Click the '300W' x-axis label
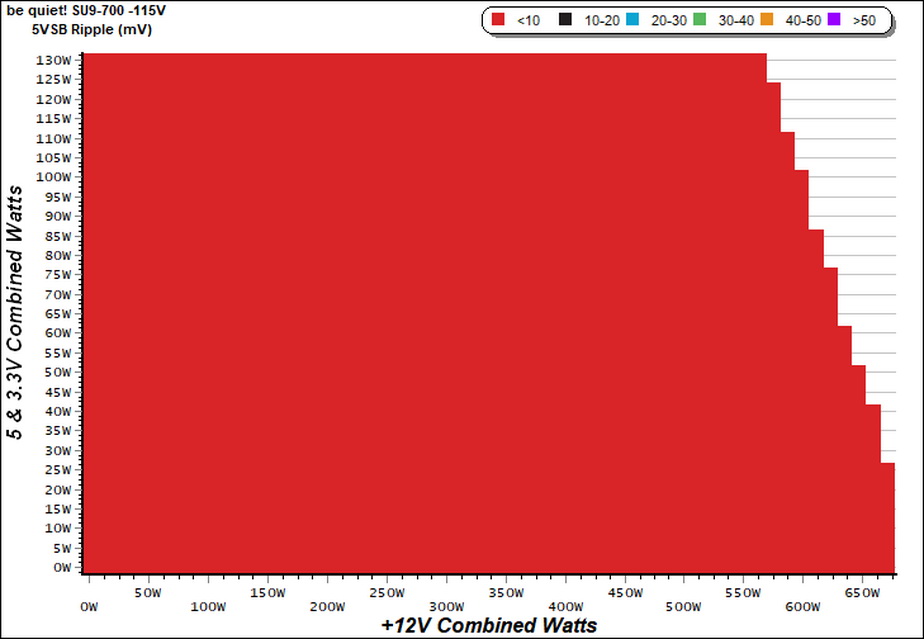Viewport: 924px width, 639px height. point(447,607)
